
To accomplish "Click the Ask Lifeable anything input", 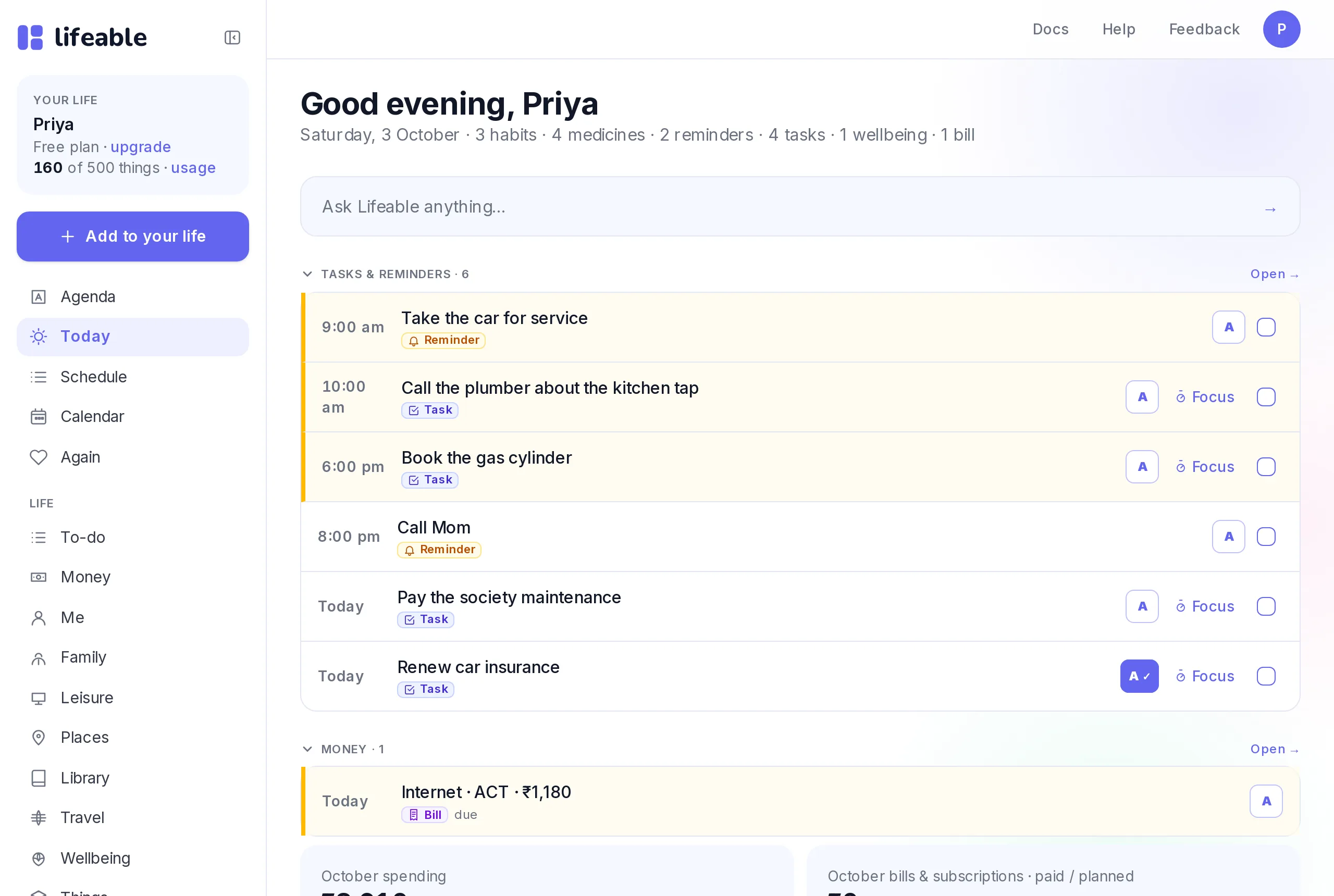I will point(799,207).
